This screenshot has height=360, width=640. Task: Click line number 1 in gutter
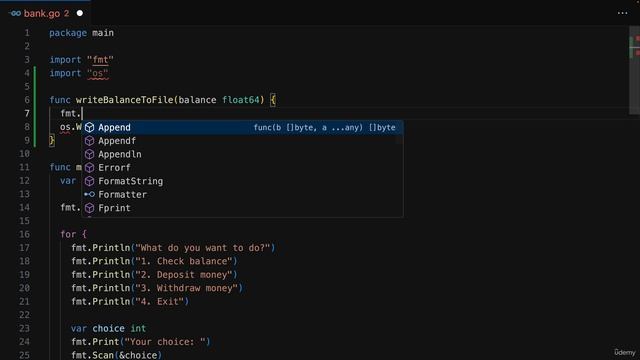click(x=27, y=33)
